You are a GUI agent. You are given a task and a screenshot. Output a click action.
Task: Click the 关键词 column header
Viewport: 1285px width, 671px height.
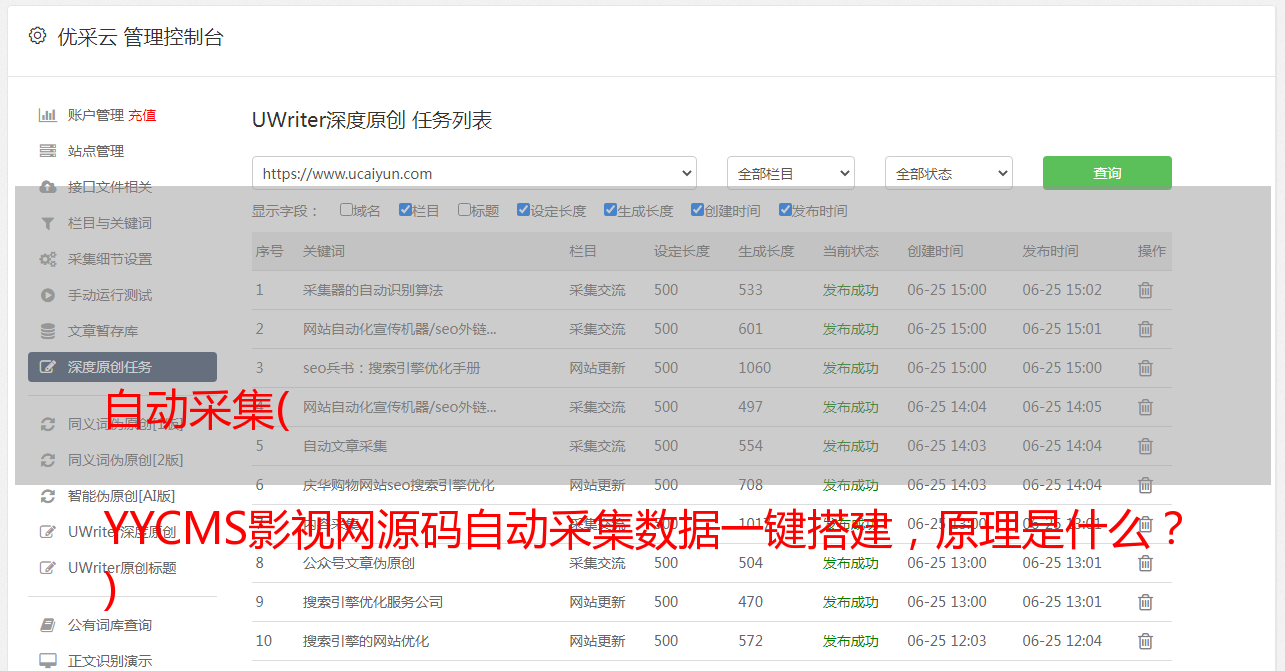(324, 251)
